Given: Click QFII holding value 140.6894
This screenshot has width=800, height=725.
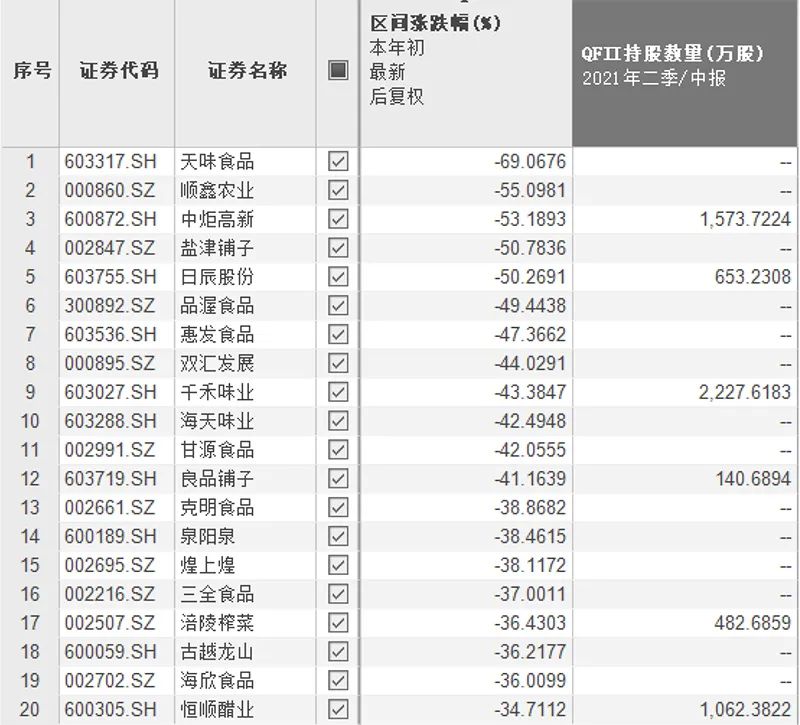Looking at the screenshot, I should click(x=753, y=479).
